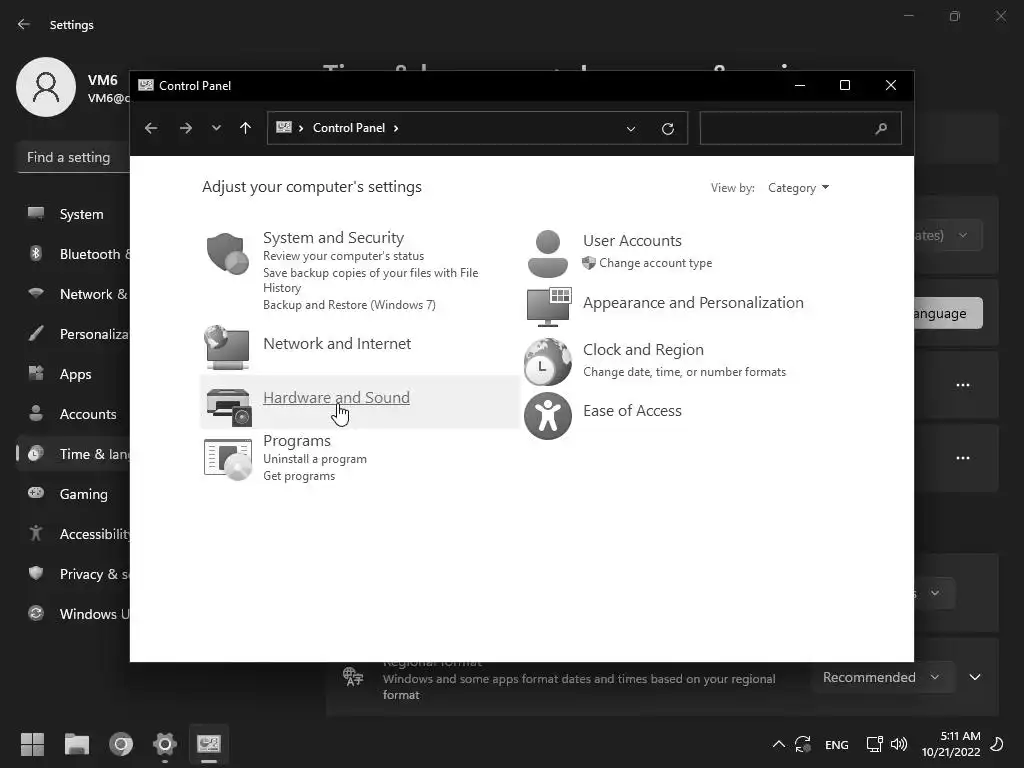Viewport: 1024px width, 768px height.
Task: Click the Ease of Access icon
Action: (547, 416)
